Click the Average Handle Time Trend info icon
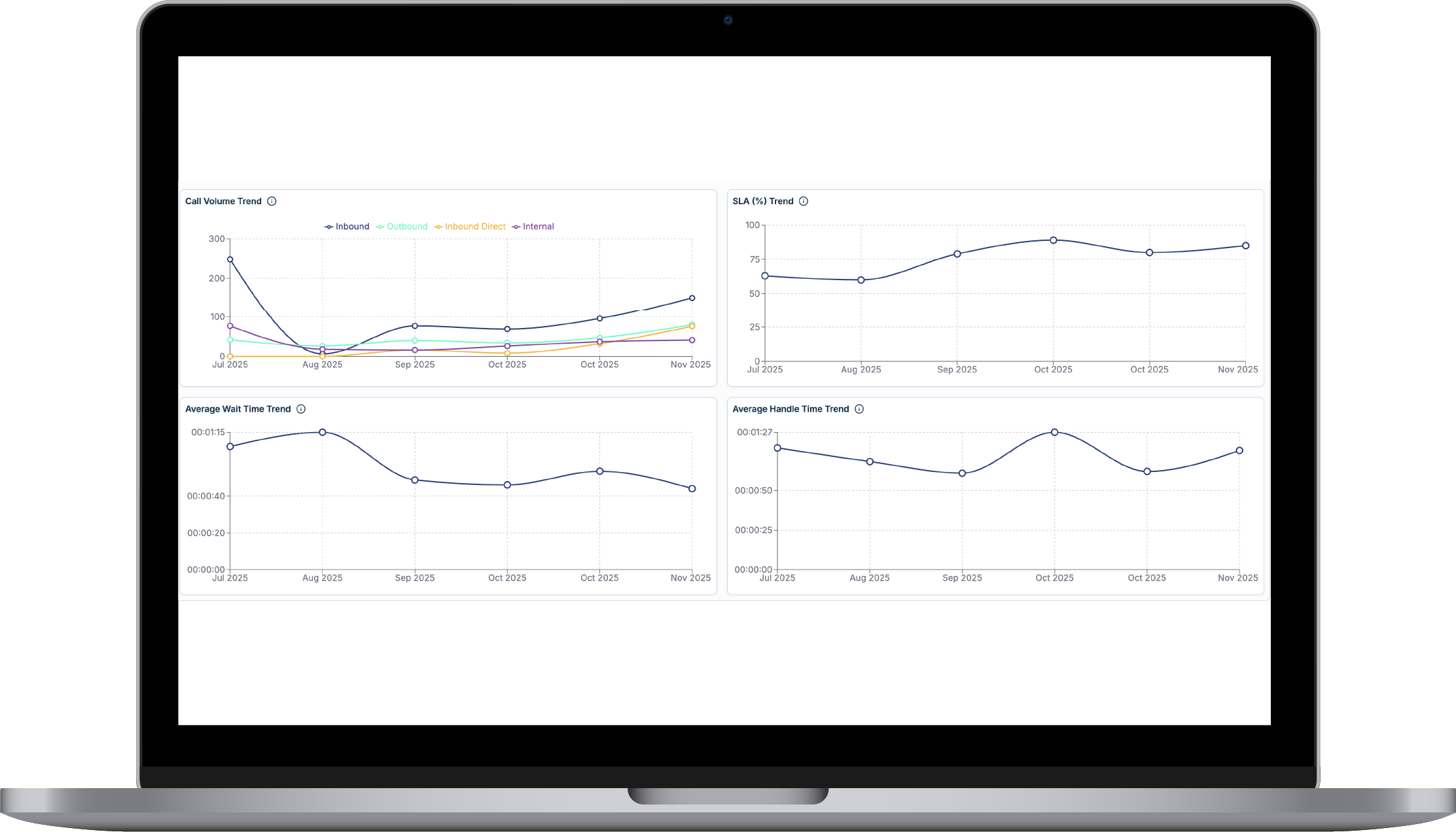 click(x=859, y=409)
